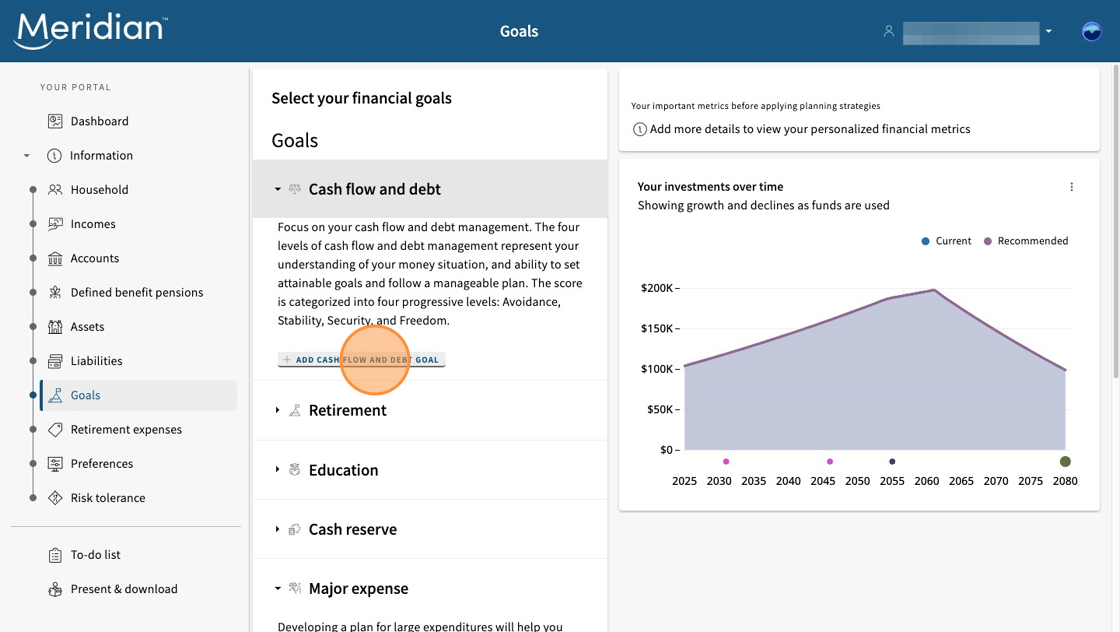
Task: Go to Risk tolerance page
Action: [x=108, y=498]
